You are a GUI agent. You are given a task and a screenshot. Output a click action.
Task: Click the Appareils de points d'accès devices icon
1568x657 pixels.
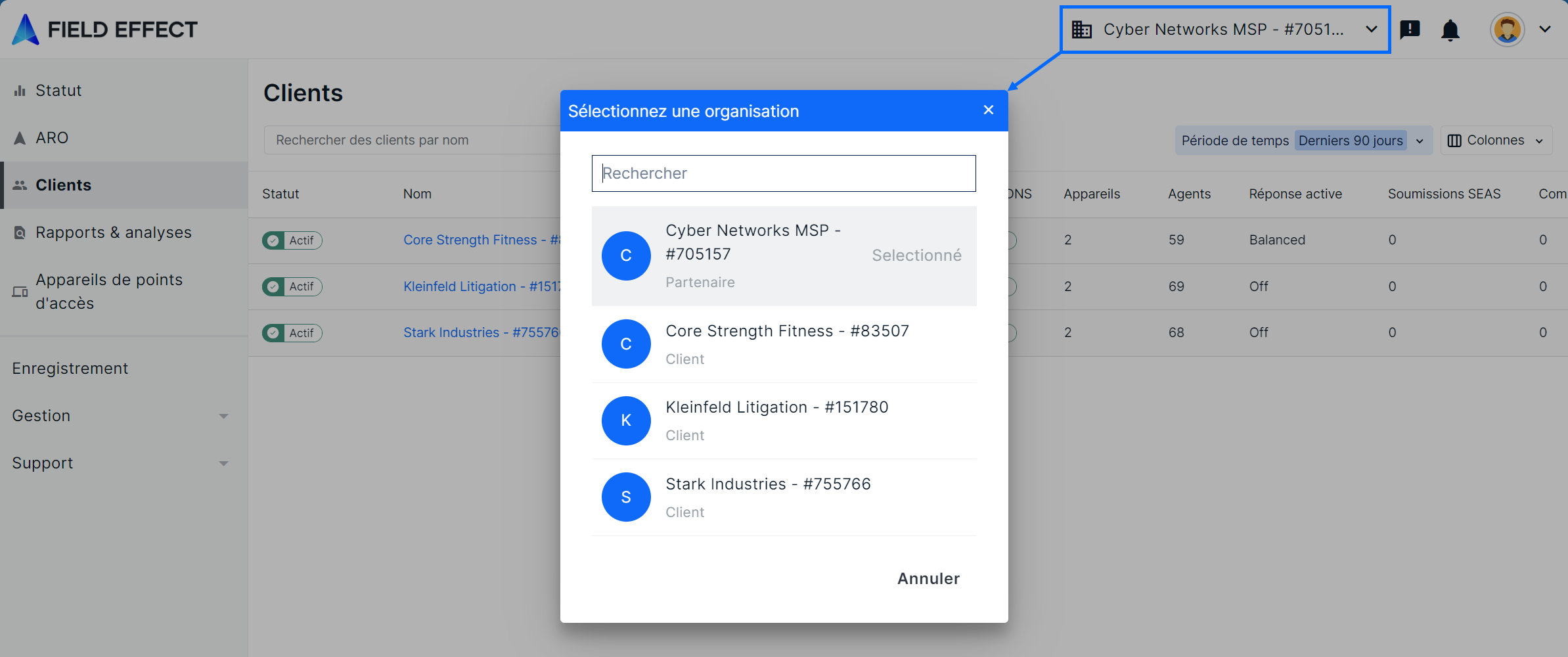[20, 292]
